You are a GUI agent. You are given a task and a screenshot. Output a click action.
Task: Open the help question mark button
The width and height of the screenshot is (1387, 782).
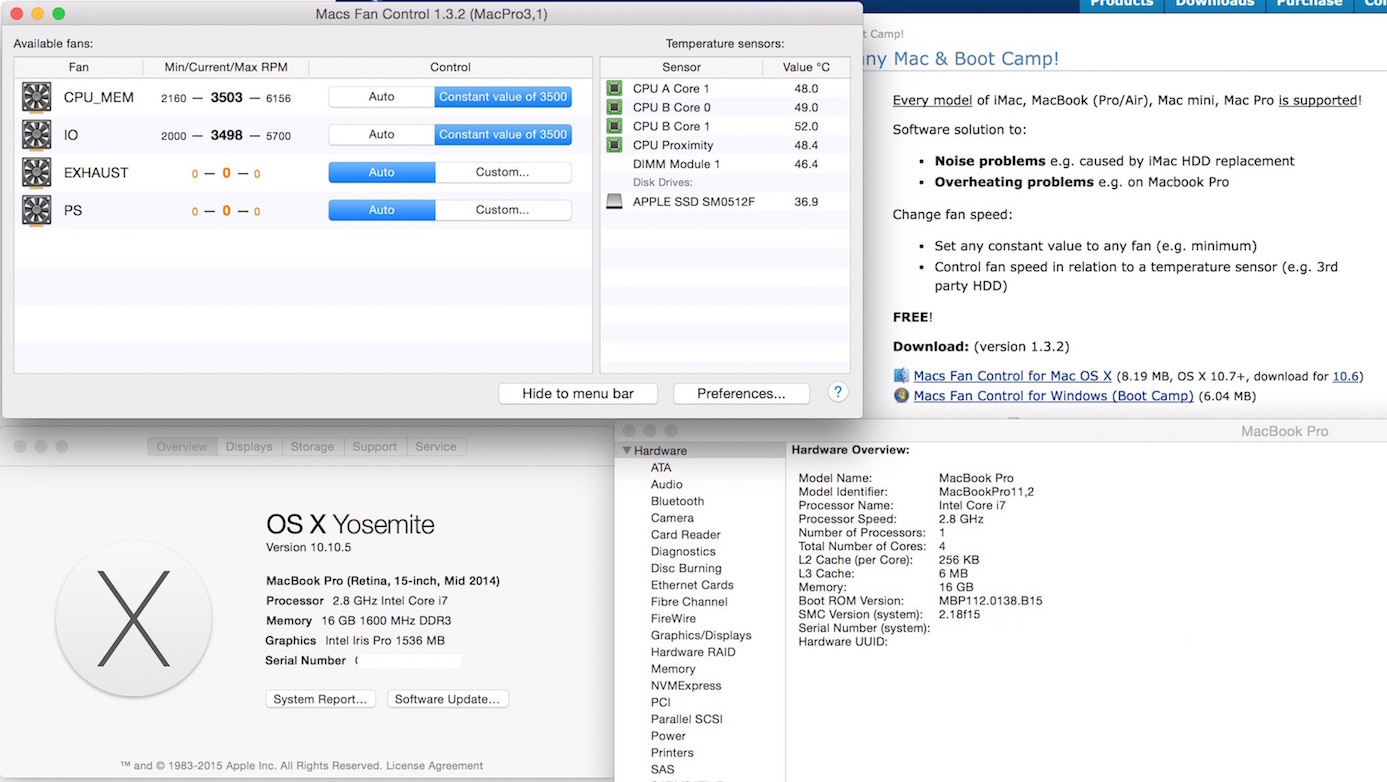(x=839, y=393)
